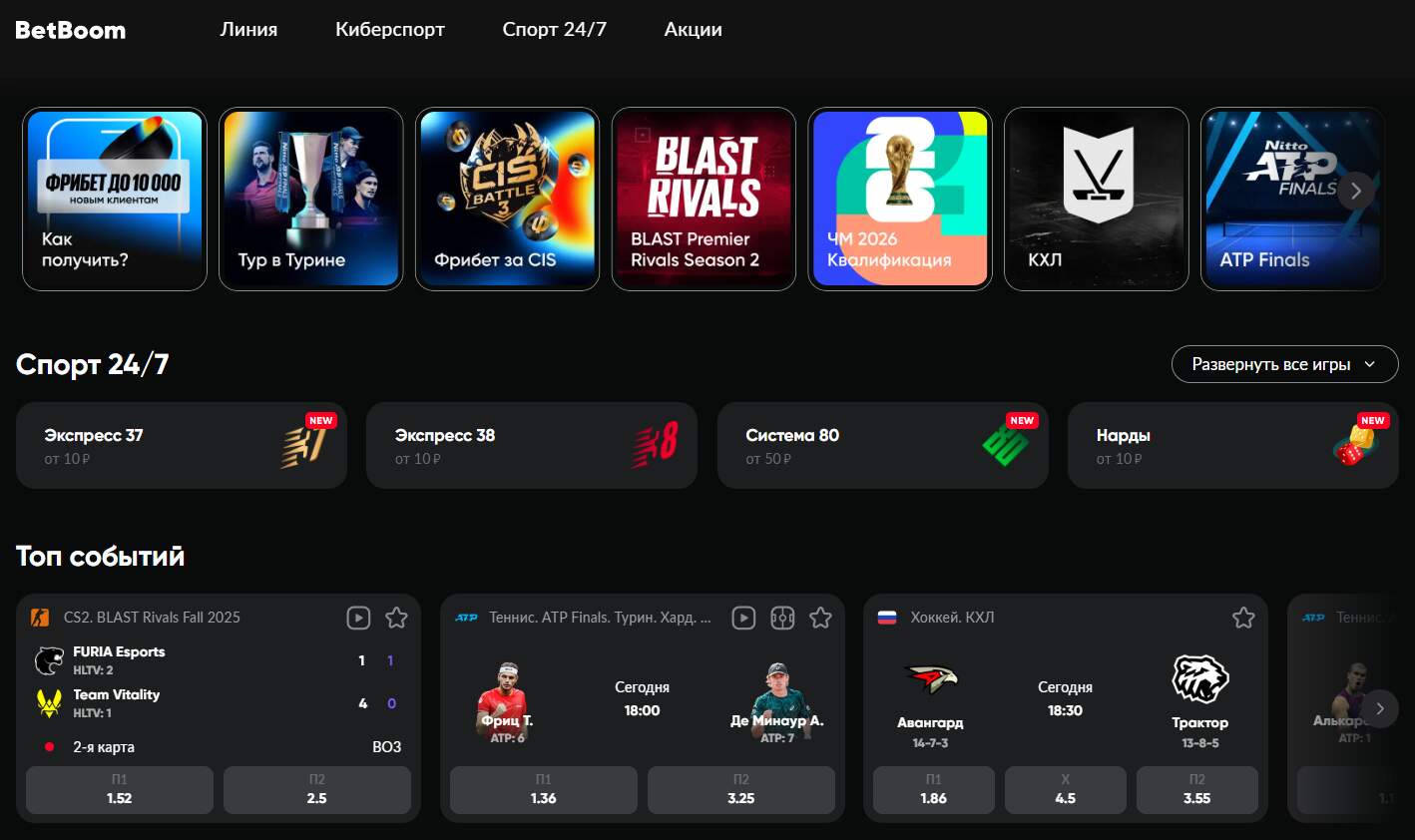This screenshot has height=840, width=1415.
Task: Show next top events with arrow
Action: (1380, 708)
